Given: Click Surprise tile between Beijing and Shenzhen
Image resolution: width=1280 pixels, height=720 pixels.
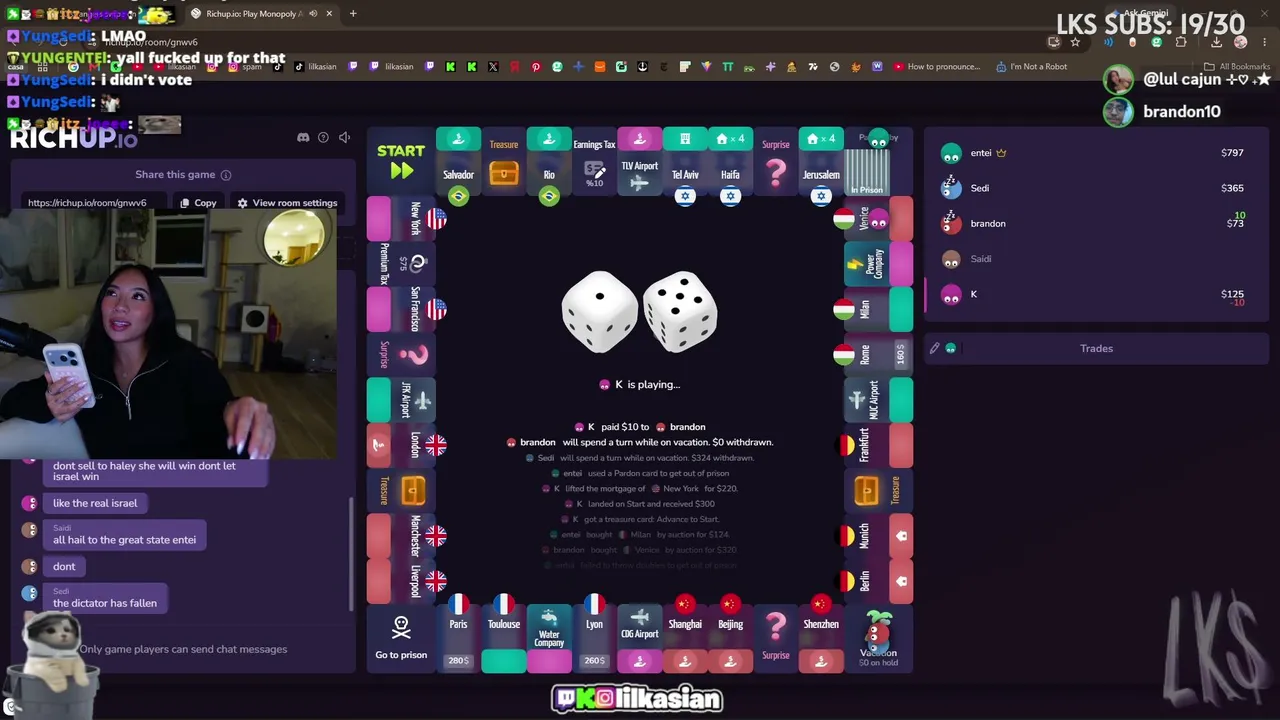Looking at the screenshot, I should [x=776, y=638].
